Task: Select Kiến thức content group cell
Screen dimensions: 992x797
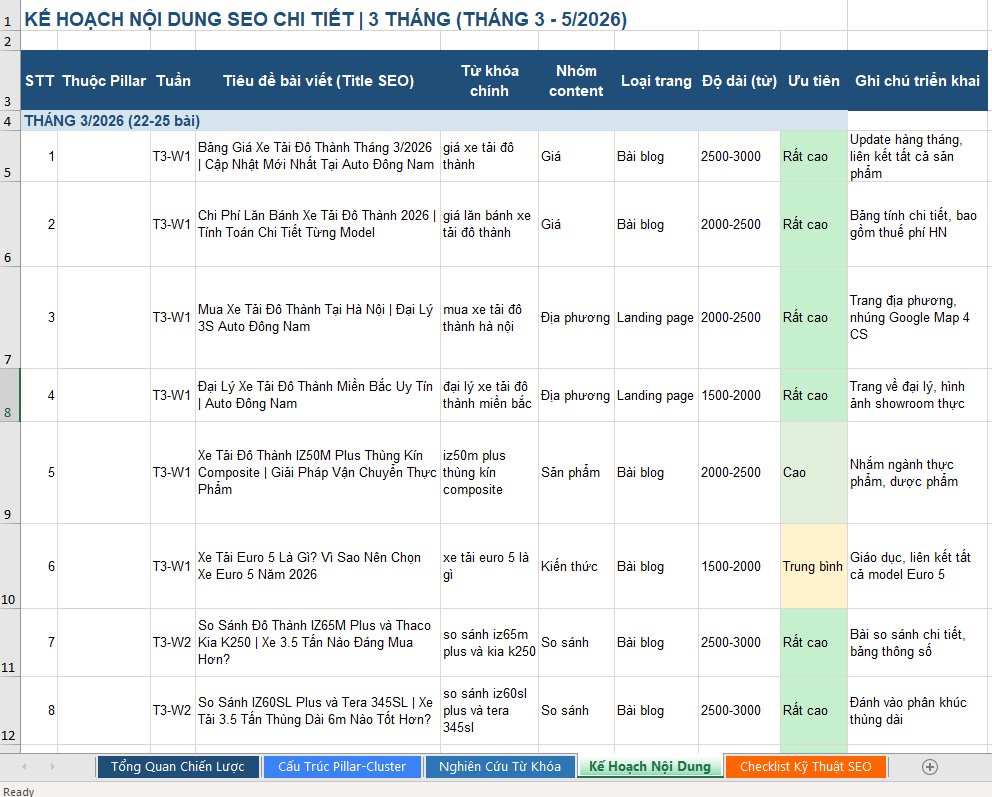Action: point(576,566)
